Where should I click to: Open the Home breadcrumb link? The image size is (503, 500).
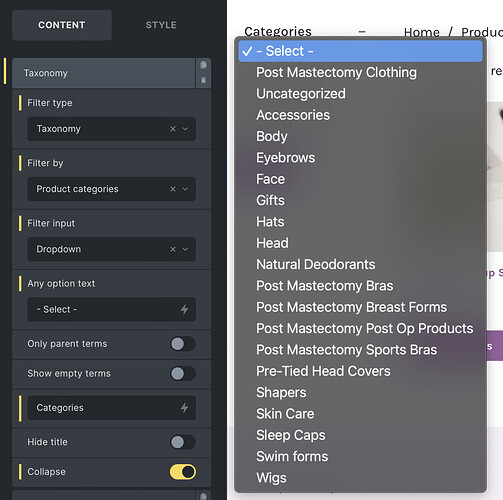tap(422, 32)
